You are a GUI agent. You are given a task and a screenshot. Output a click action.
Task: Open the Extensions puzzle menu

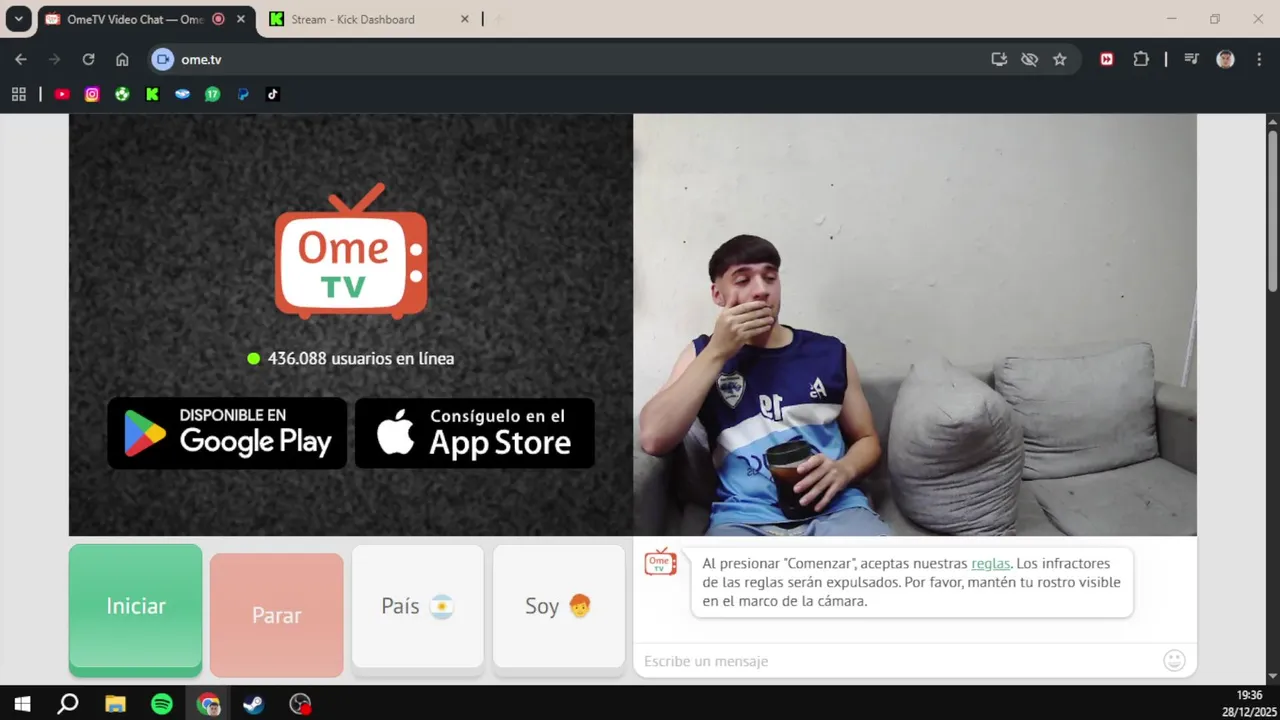click(x=1141, y=59)
